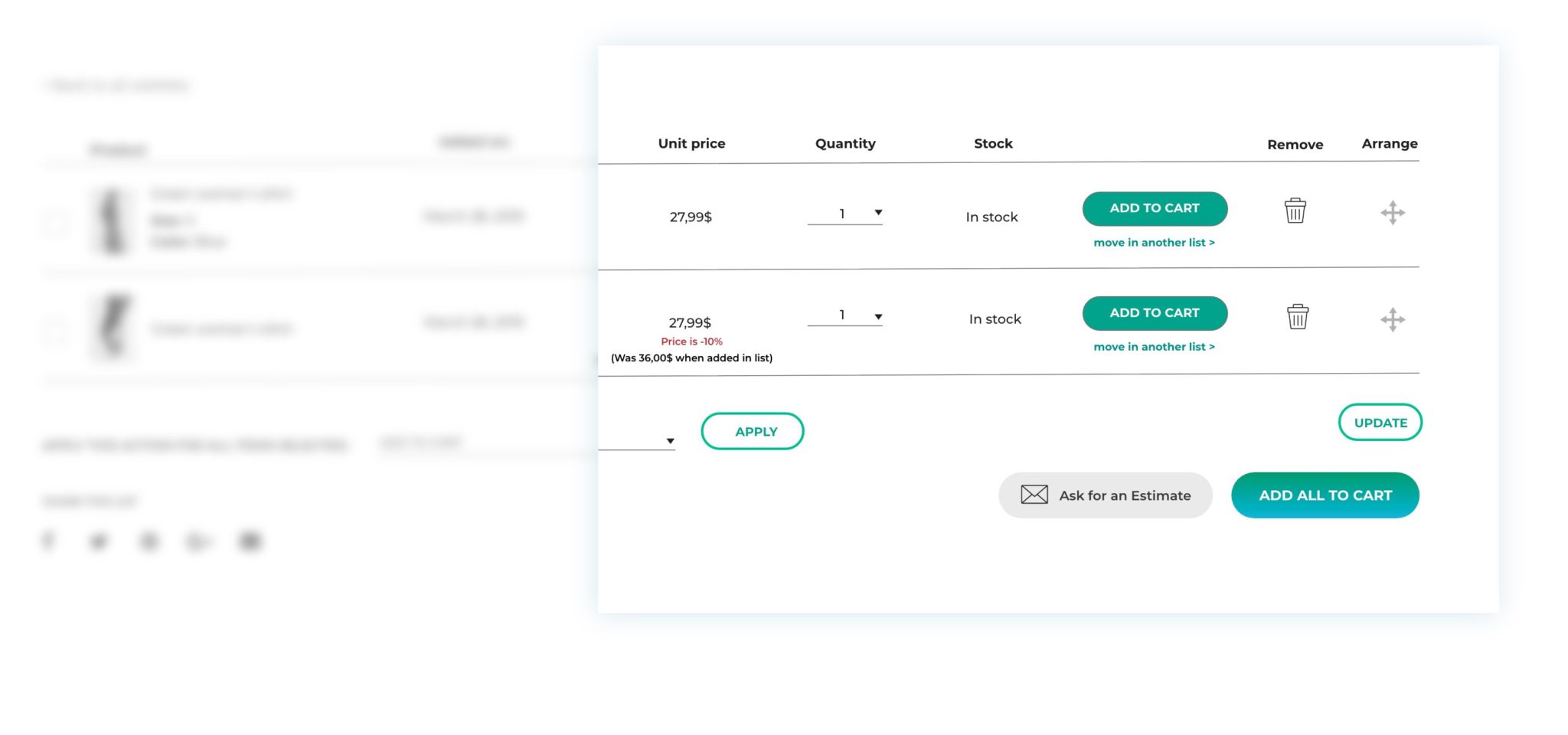Share the wishlist on Facebook
1568x735 pixels.
tap(49, 541)
